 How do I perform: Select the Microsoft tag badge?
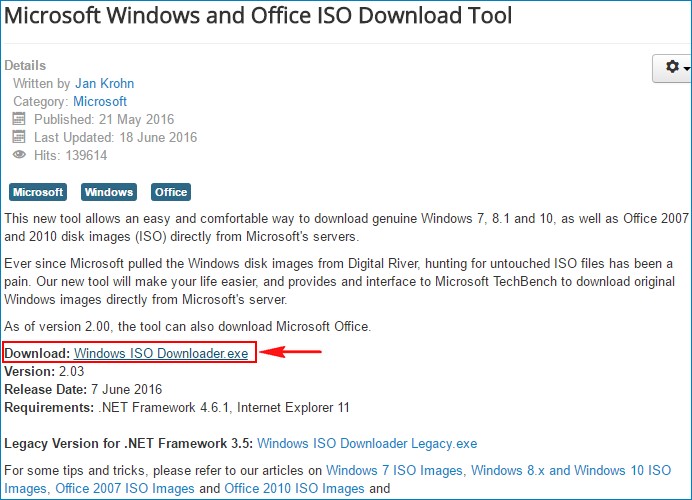pos(38,192)
